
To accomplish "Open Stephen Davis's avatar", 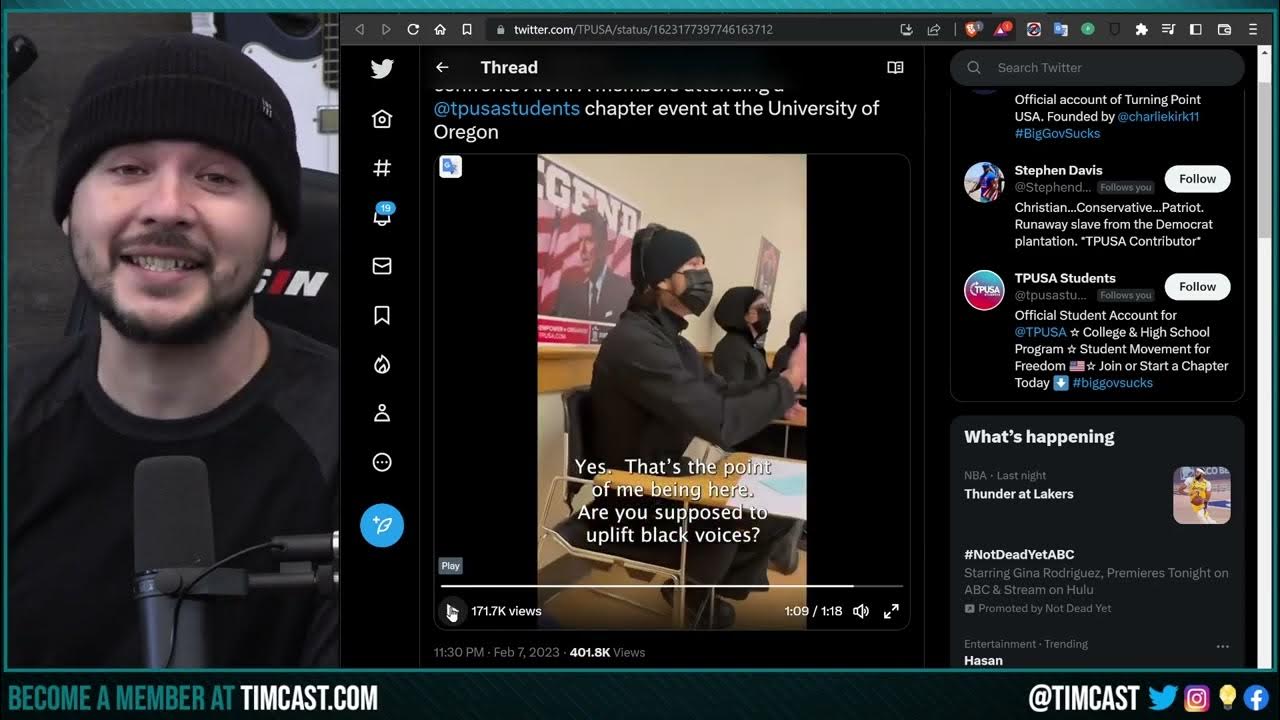I will click(x=984, y=182).
